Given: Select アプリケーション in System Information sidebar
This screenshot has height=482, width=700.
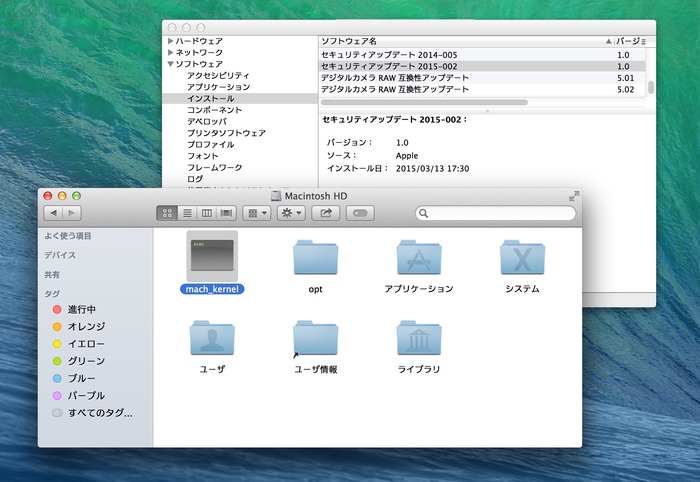Looking at the screenshot, I should pos(218,87).
